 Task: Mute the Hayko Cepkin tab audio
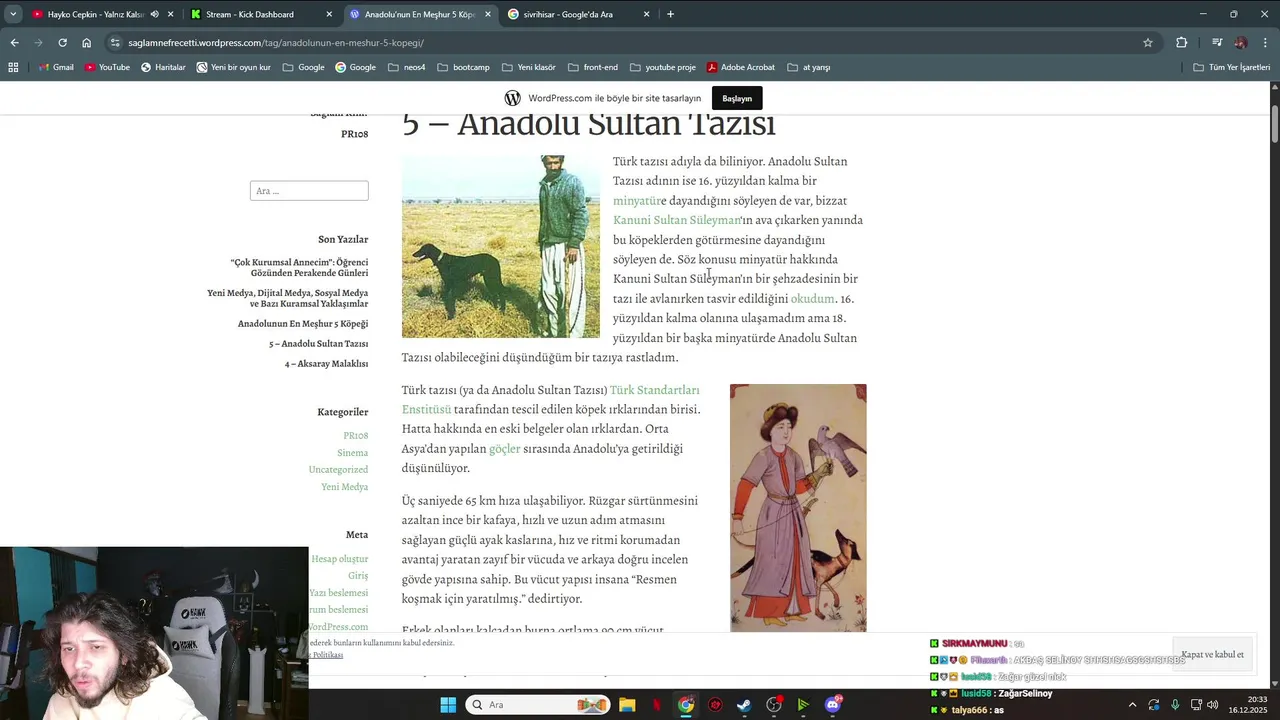(154, 14)
